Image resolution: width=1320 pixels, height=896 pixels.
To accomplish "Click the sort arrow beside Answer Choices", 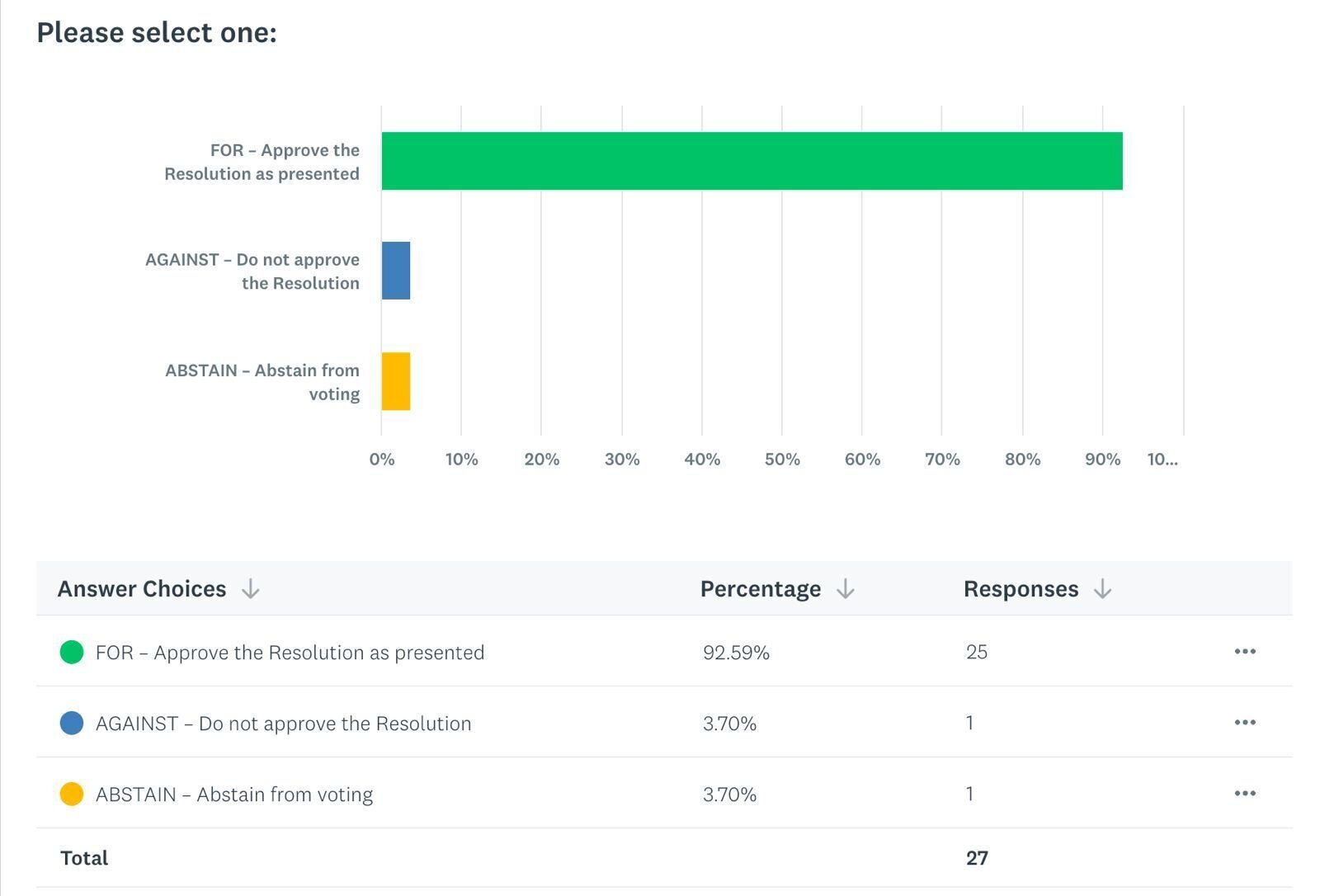I will coord(250,589).
